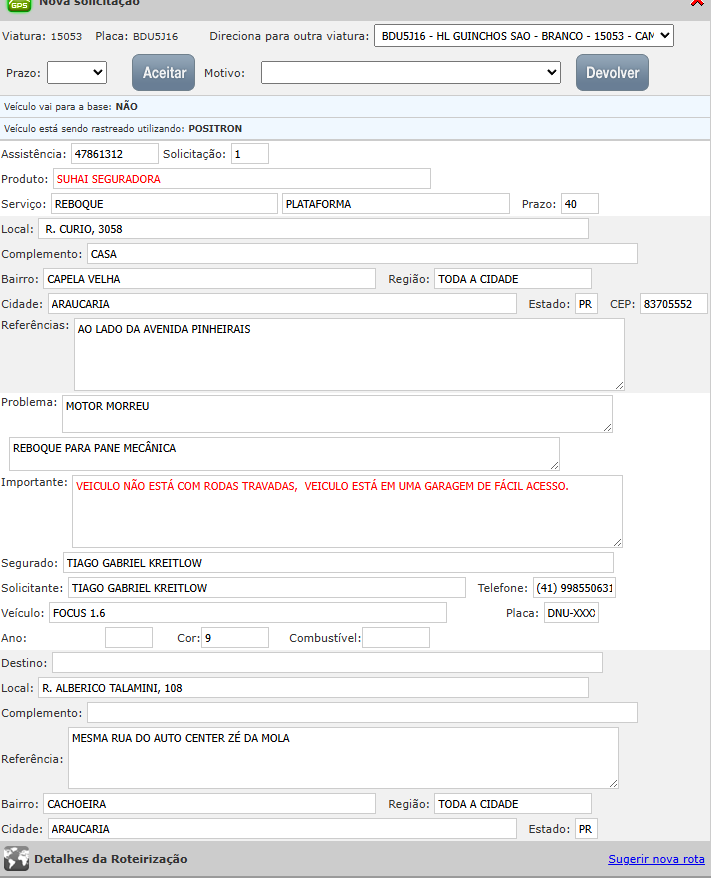The width and height of the screenshot is (711, 878).
Task: Click the Veículo vai para a base: NÃO text
Action: [x=71, y=106]
